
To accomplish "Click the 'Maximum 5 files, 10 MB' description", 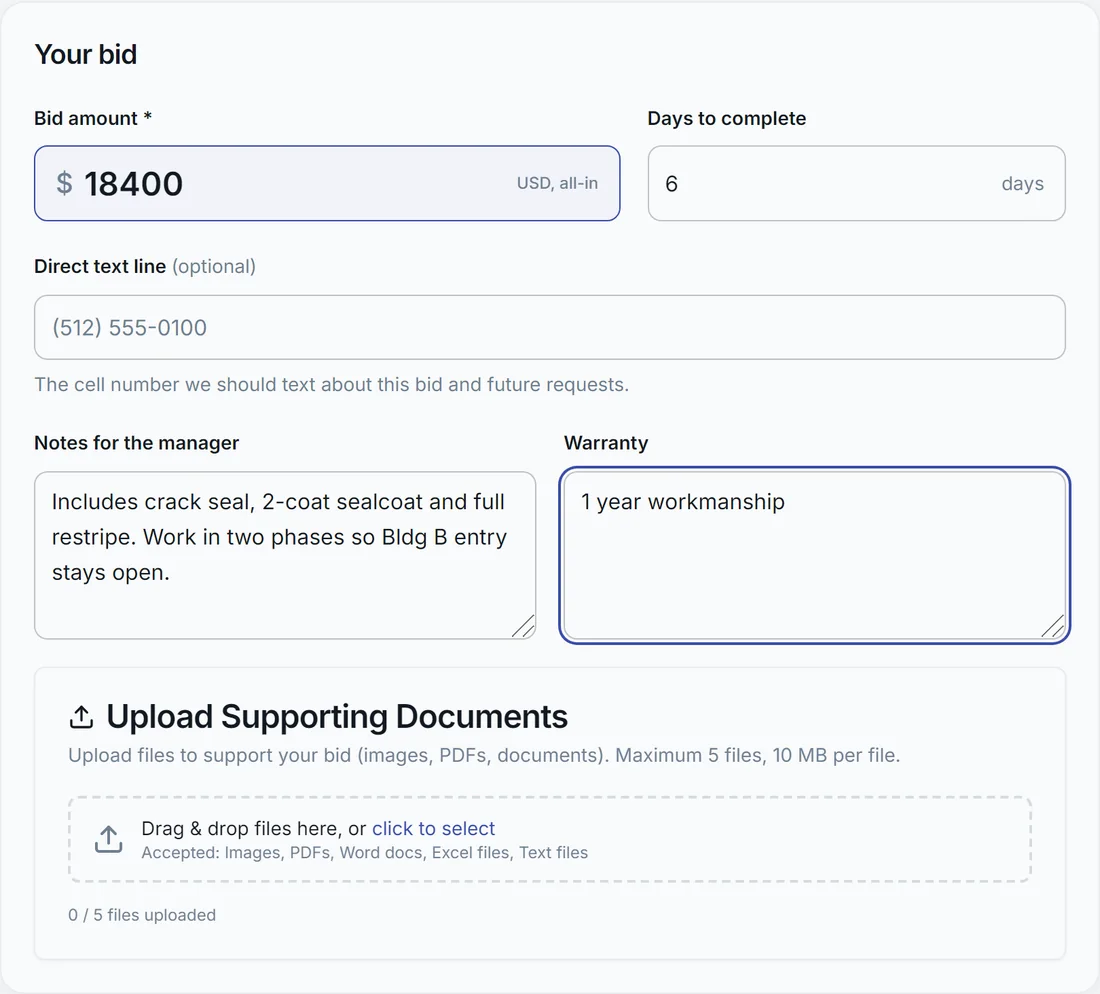I will point(484,755).
